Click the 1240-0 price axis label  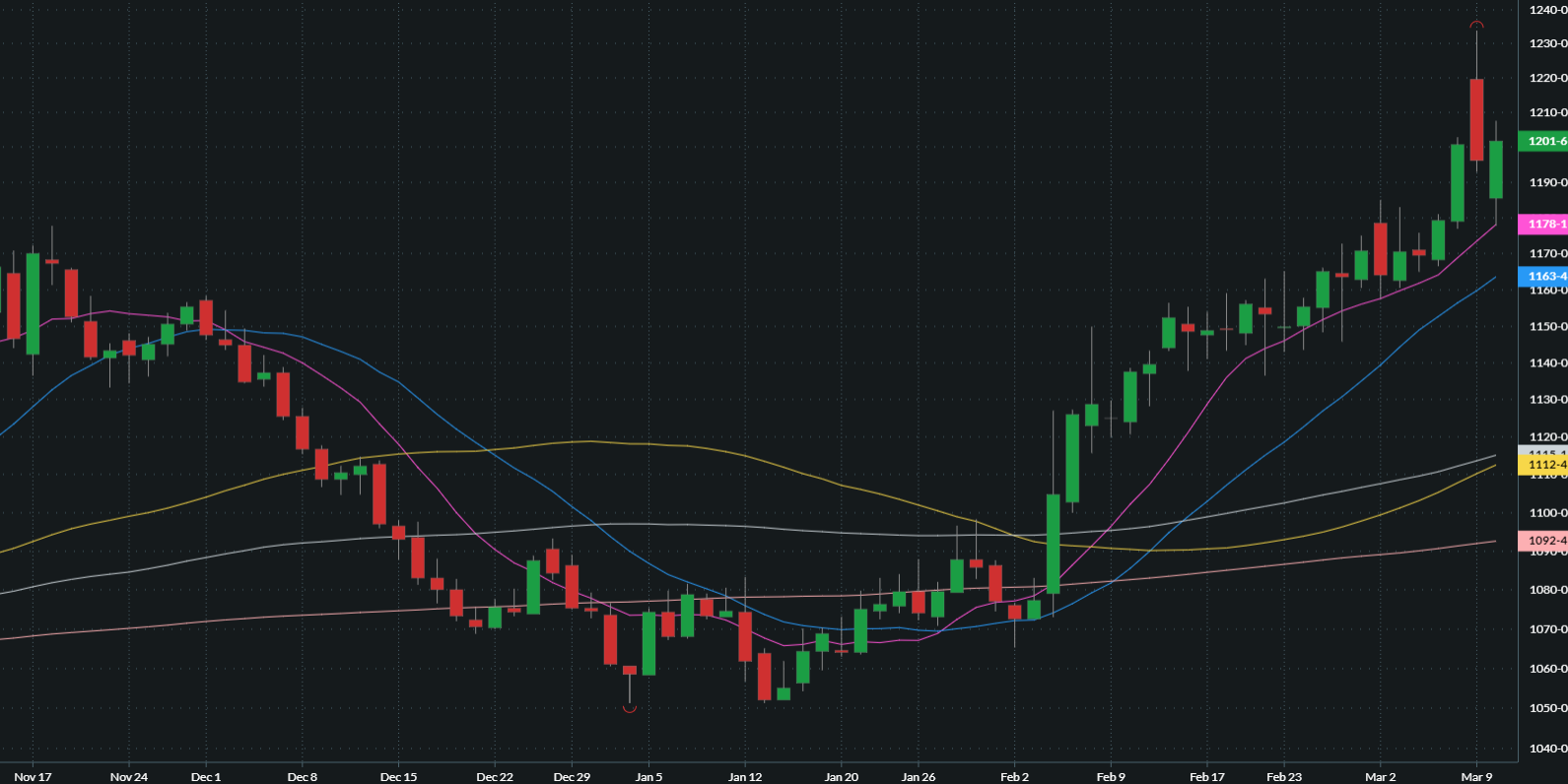point(1547,10)
